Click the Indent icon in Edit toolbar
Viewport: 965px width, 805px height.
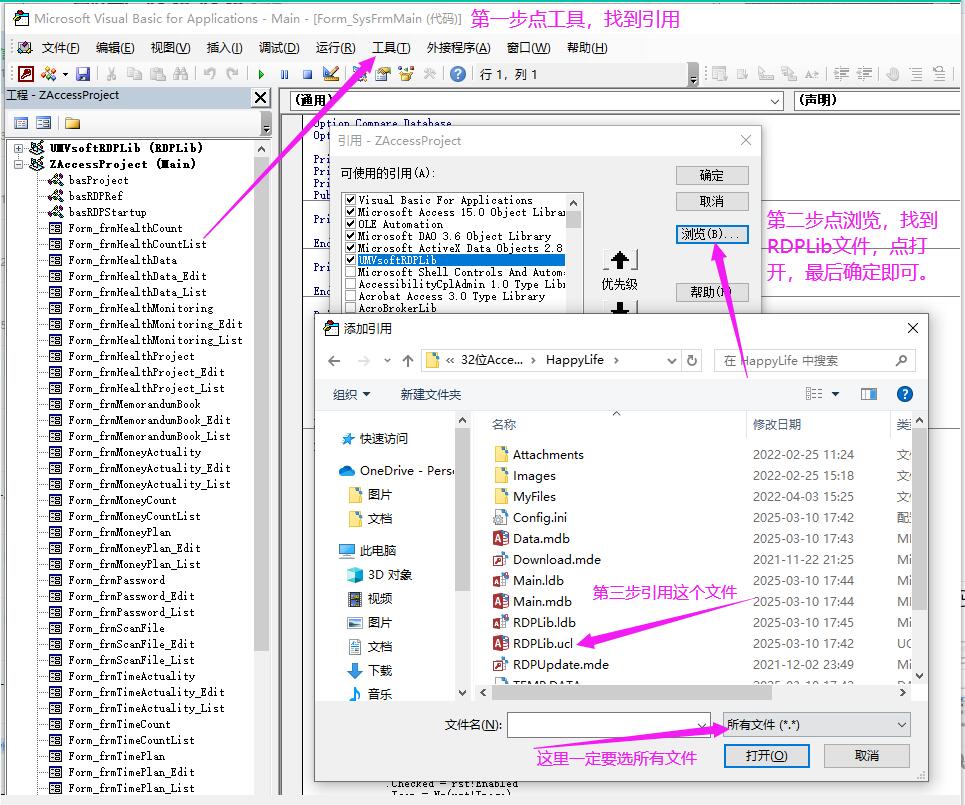[x=841, y=74]
